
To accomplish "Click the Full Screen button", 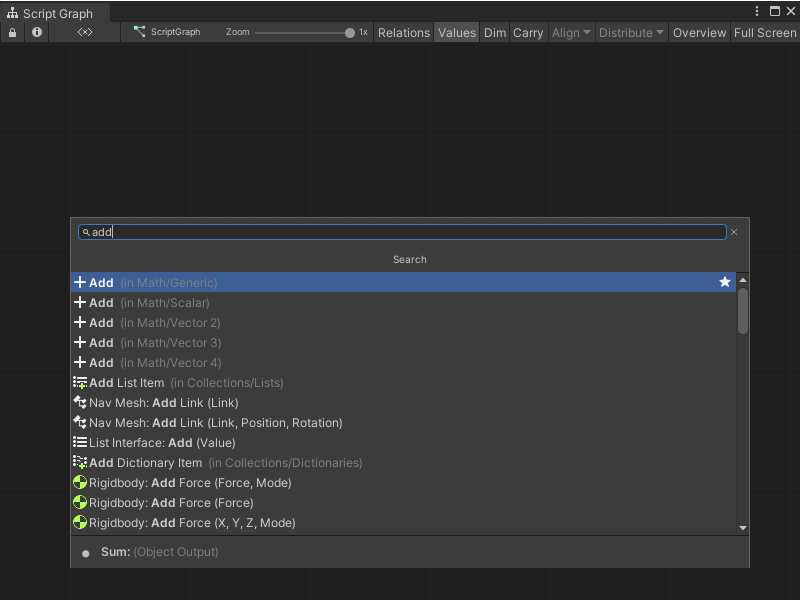I will click(x=763, y=32).
